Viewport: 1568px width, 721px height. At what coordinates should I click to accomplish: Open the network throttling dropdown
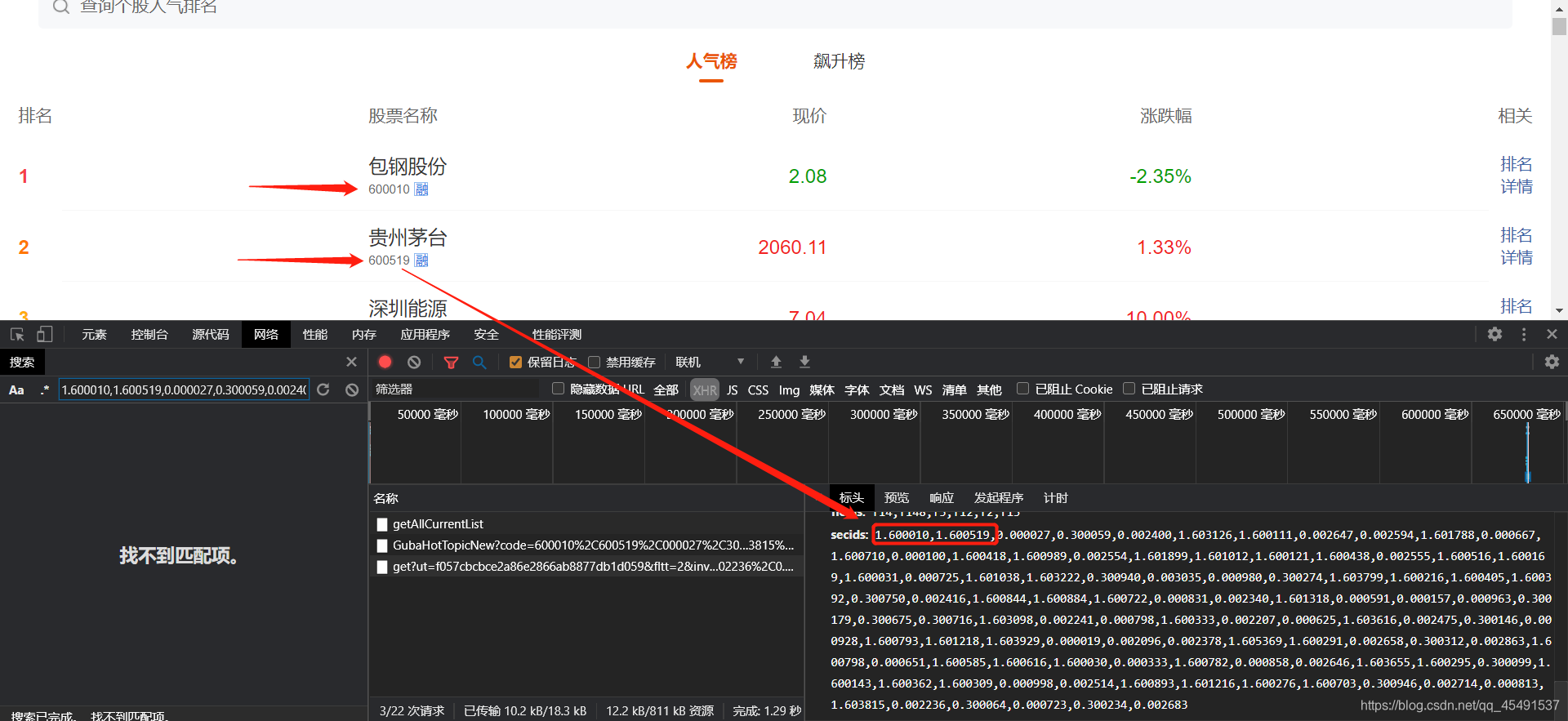[710, 362]
